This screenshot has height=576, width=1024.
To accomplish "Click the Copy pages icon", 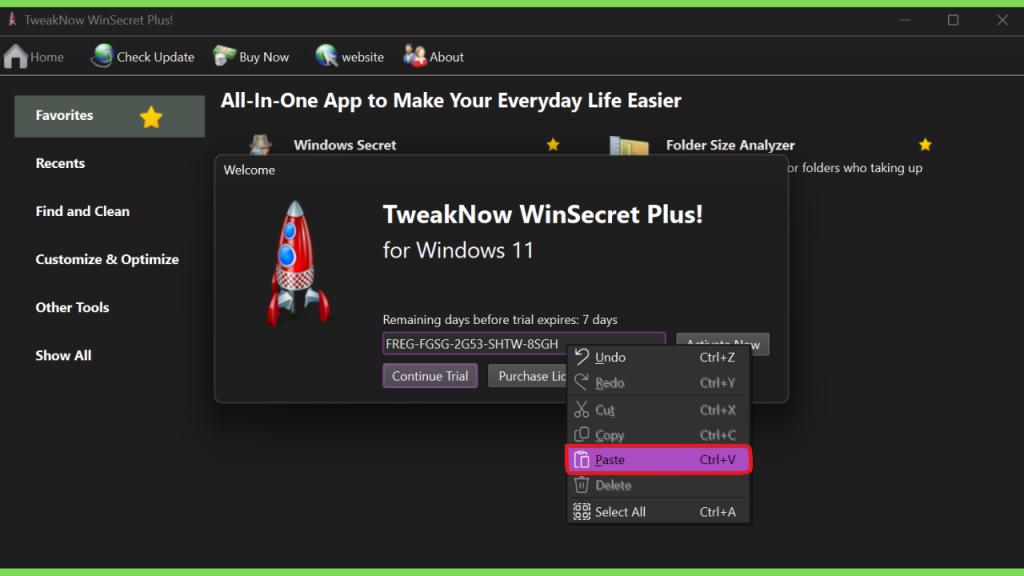I will point(581,435).
